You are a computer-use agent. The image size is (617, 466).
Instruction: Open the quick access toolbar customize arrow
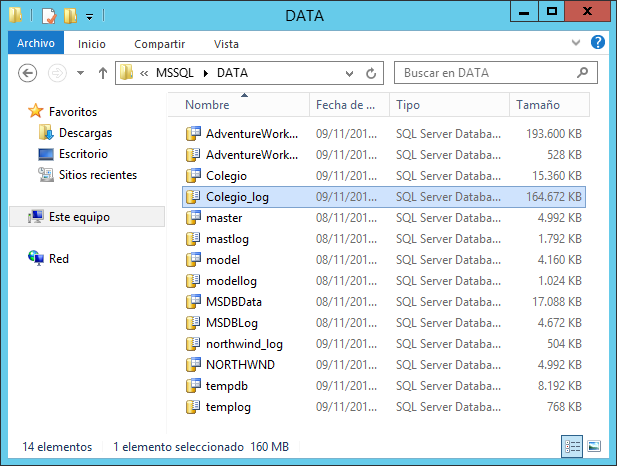90,17
